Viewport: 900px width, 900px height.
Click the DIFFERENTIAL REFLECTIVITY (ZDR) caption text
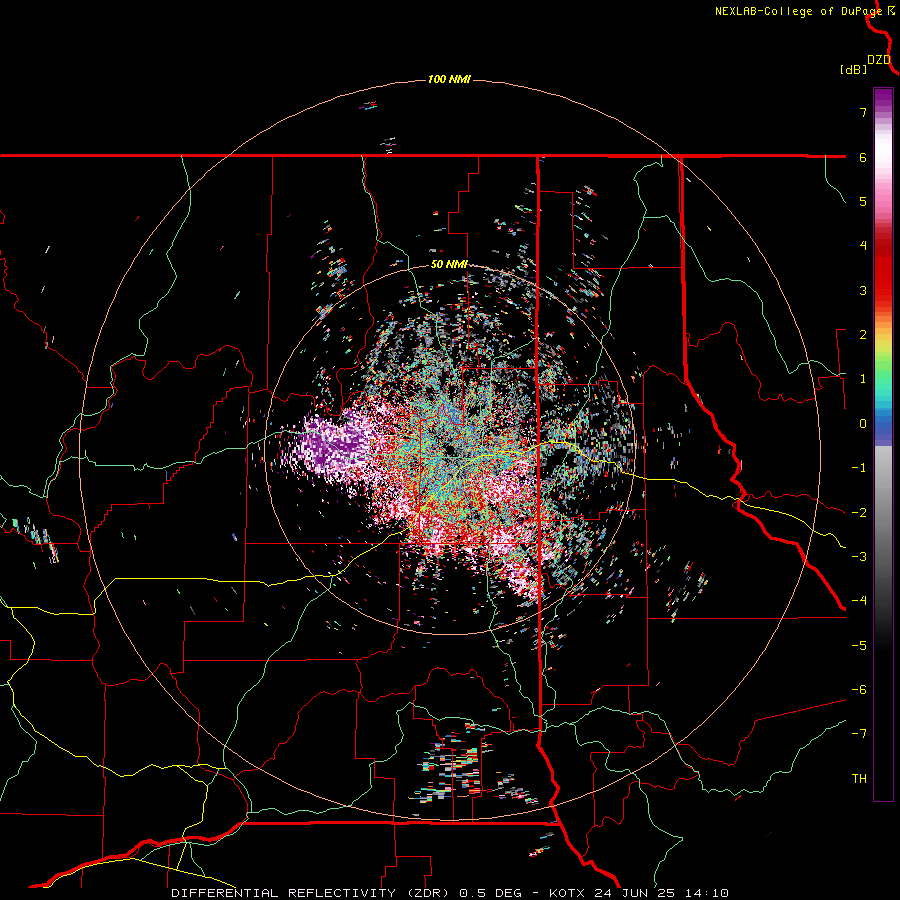[313, 893]
